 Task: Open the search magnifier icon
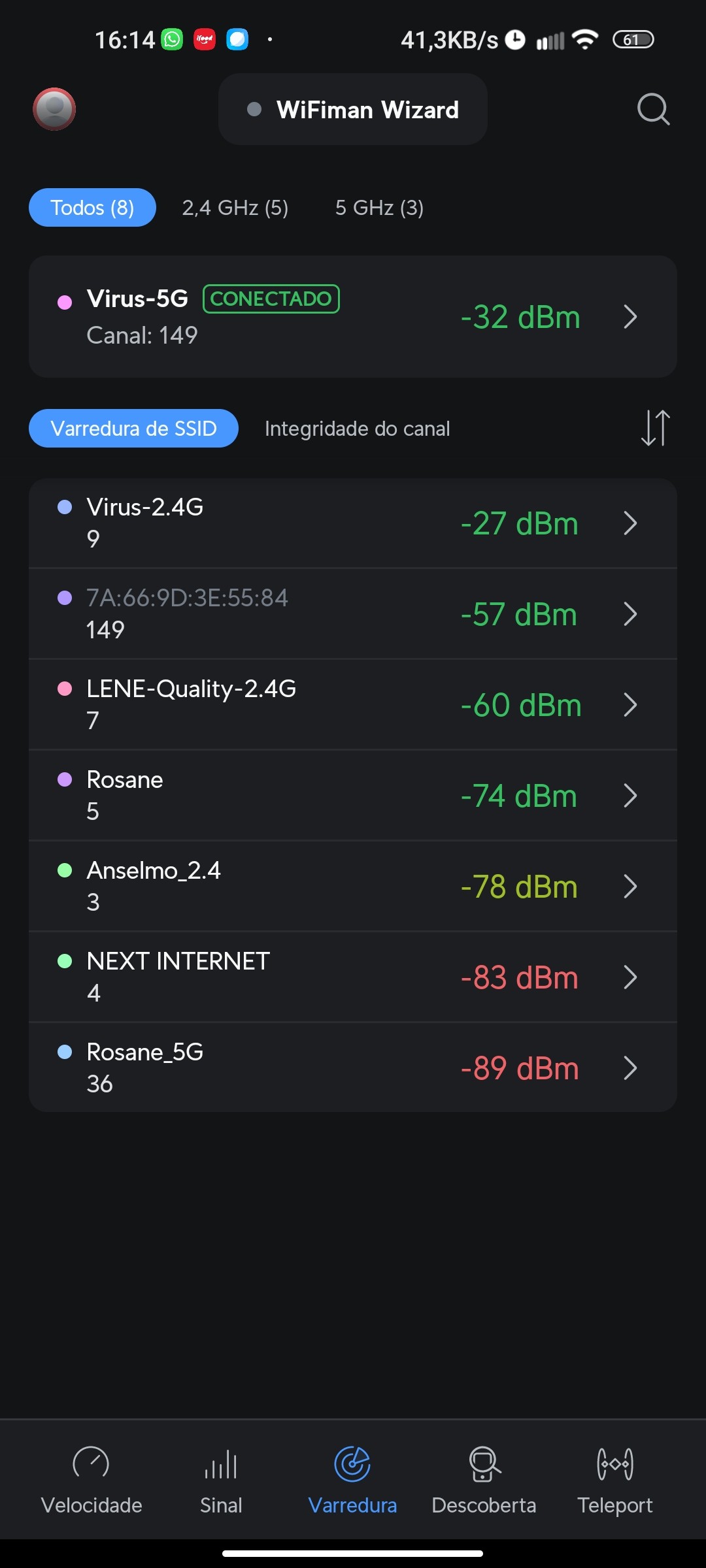[653, 109]
